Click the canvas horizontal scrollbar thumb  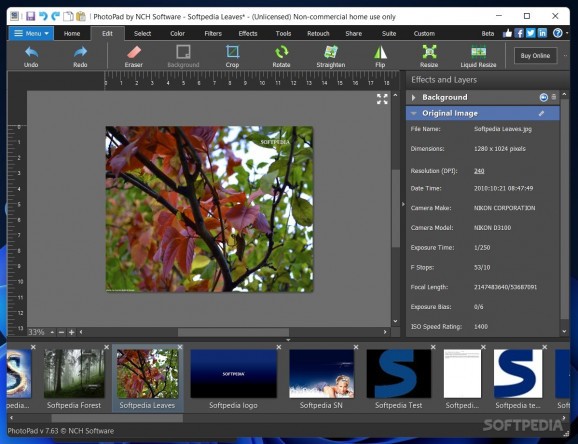click(x=233, y=332)
